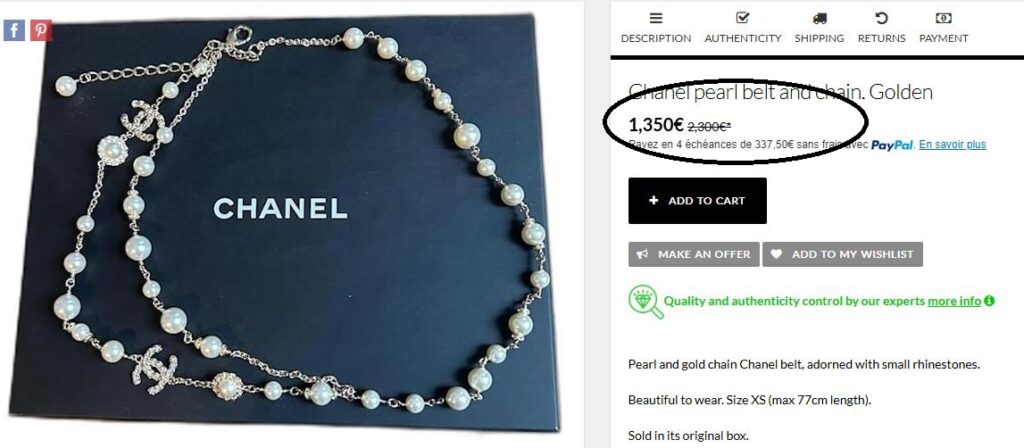Click the info circle after more info
1024x448 pixels.
989,301
